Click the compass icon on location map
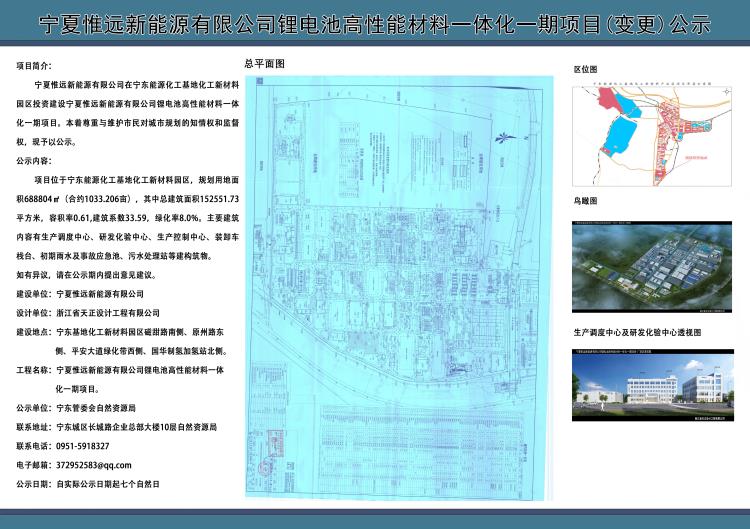 click(x=726, y=91)
